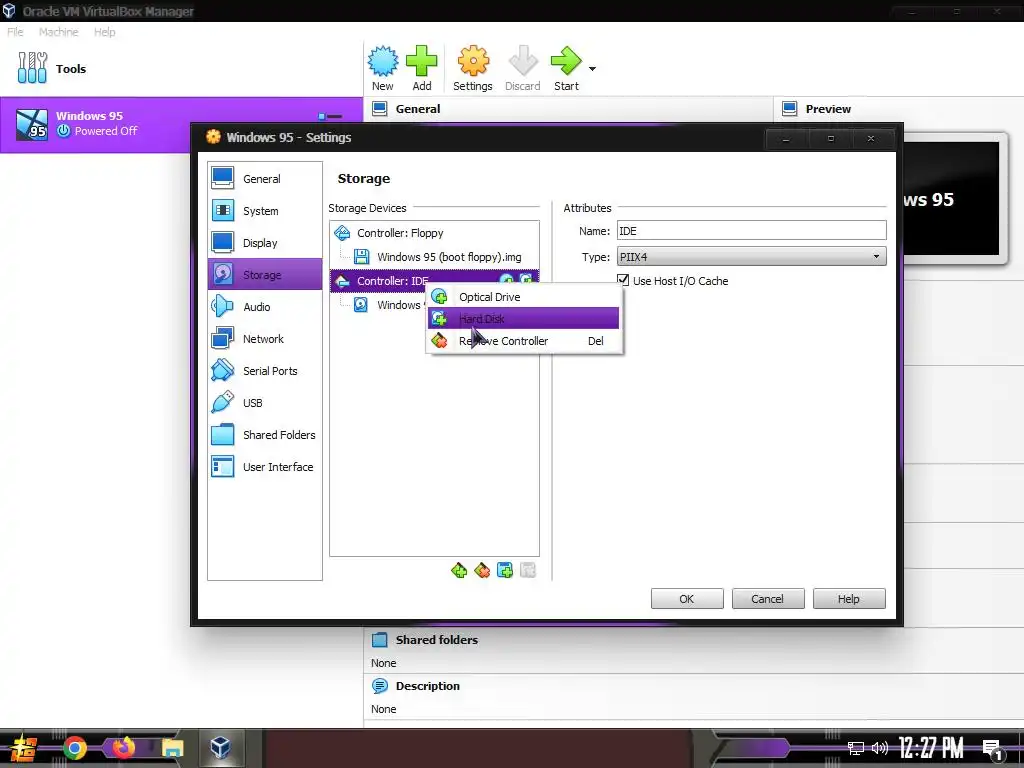Launch Google Chrome from the taskbar

(x=74, y=748)
